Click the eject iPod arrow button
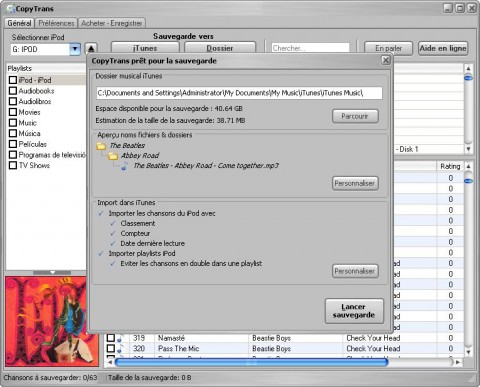 click(x=91, y=49)
